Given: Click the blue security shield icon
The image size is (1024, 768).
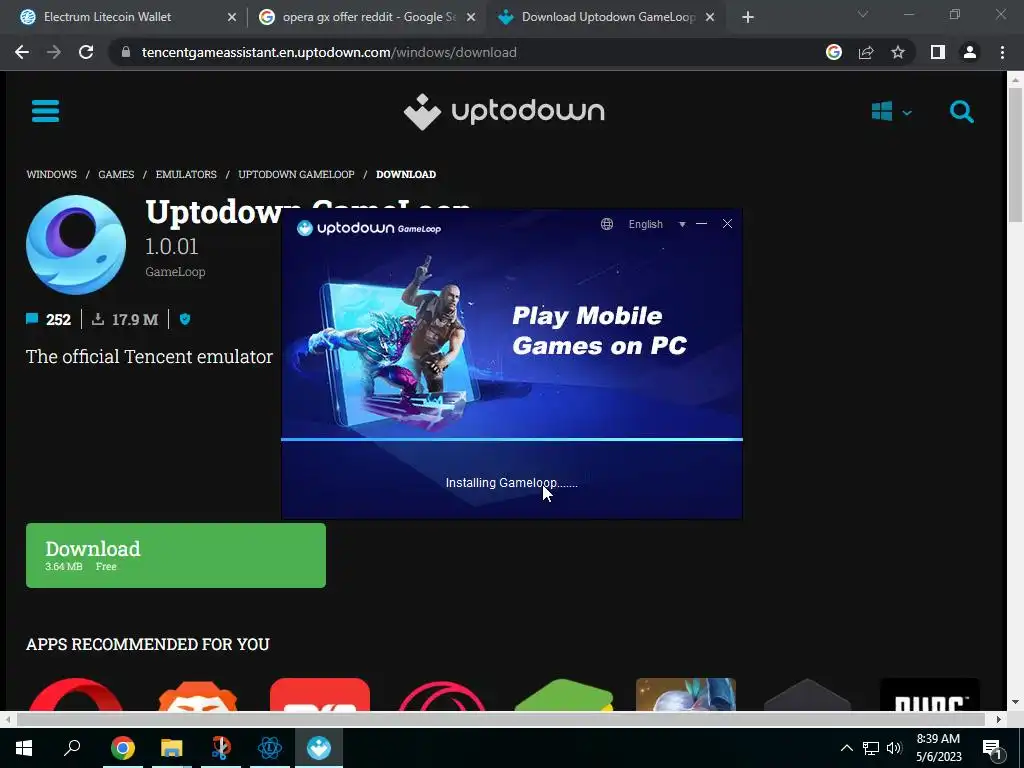Looking at the screenshot, I should pos(185,319).
